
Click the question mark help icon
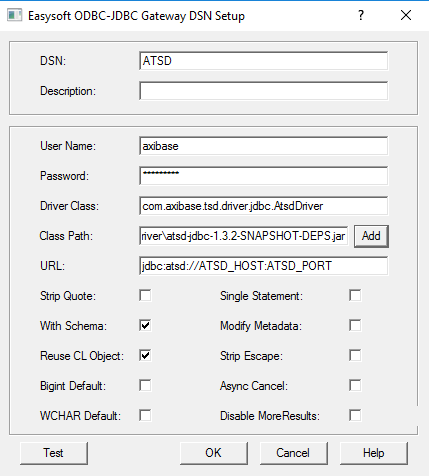[361, 15]
